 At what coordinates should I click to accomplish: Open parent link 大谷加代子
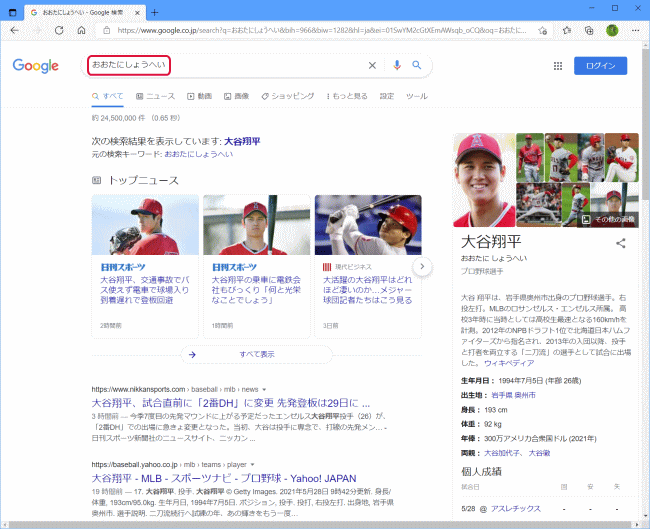coord(502,453)
